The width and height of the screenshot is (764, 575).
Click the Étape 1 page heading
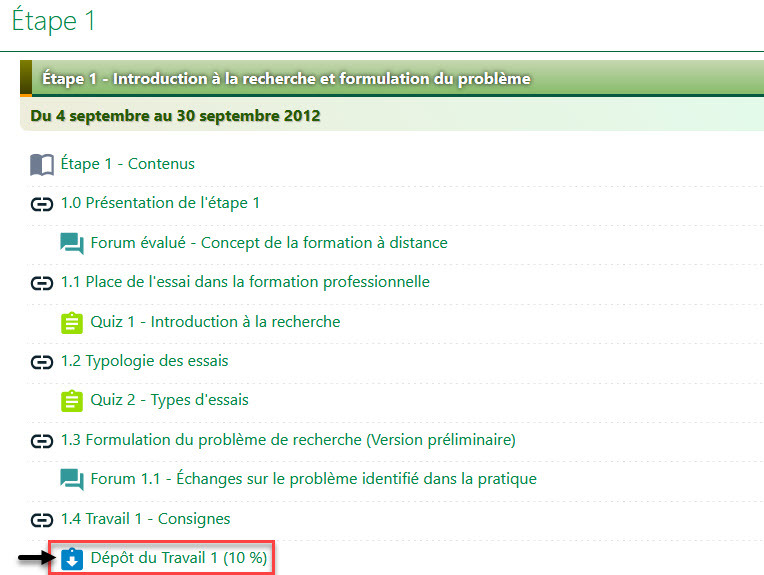pyautogui.click(x=55, y=22)
